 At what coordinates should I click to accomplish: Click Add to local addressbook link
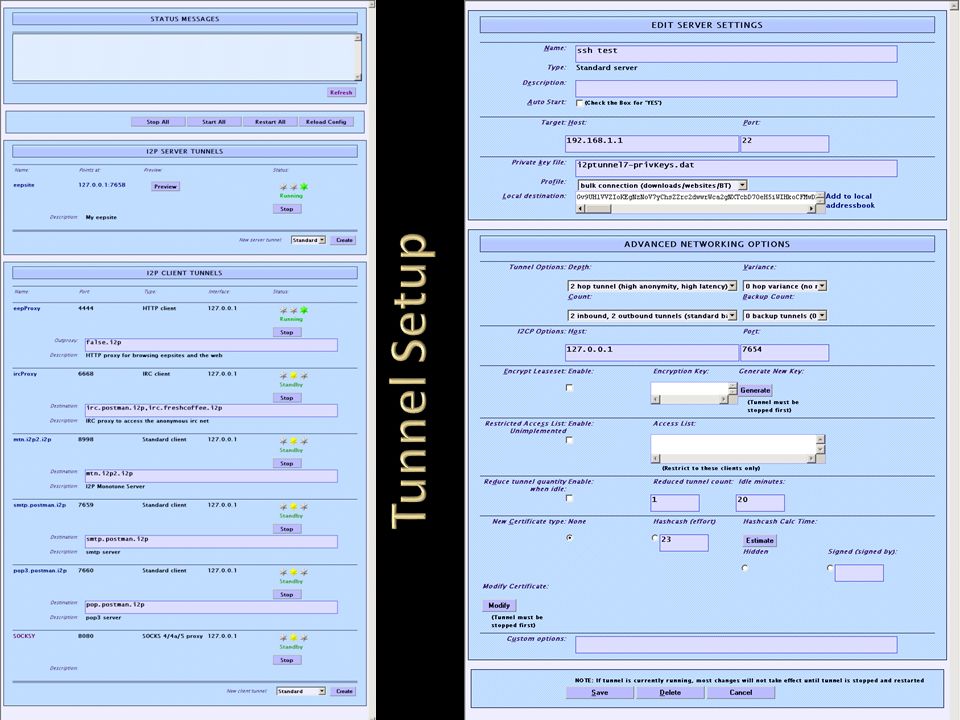(850, 201)
